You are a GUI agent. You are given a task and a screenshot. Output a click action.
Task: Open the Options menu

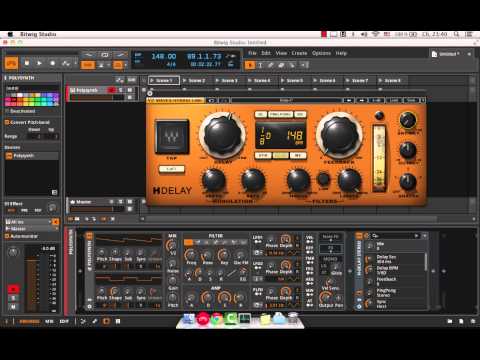coord(321,53)
